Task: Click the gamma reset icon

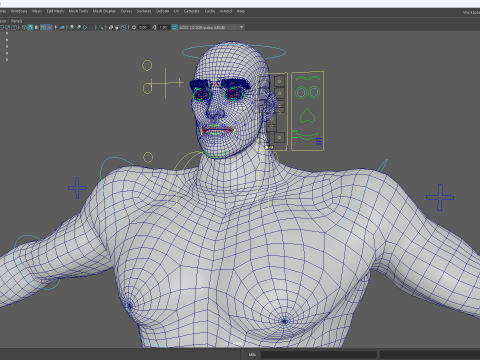Action: [x=154, y=27]
